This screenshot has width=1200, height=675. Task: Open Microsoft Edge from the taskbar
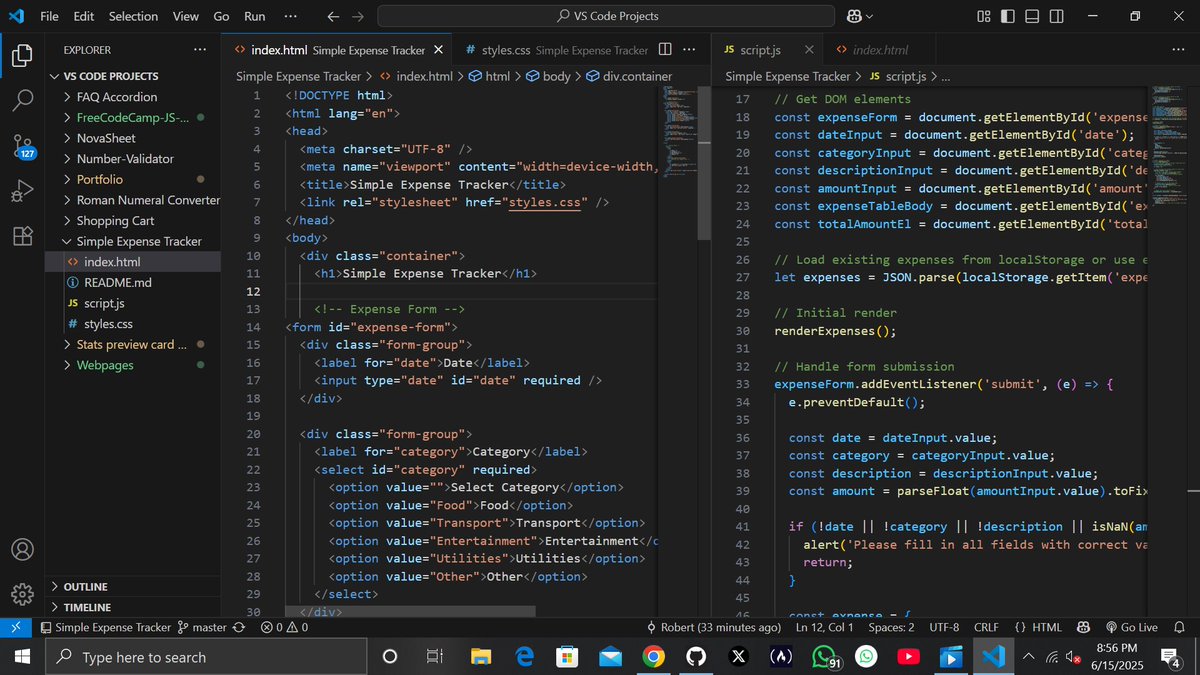pos(525,657)
